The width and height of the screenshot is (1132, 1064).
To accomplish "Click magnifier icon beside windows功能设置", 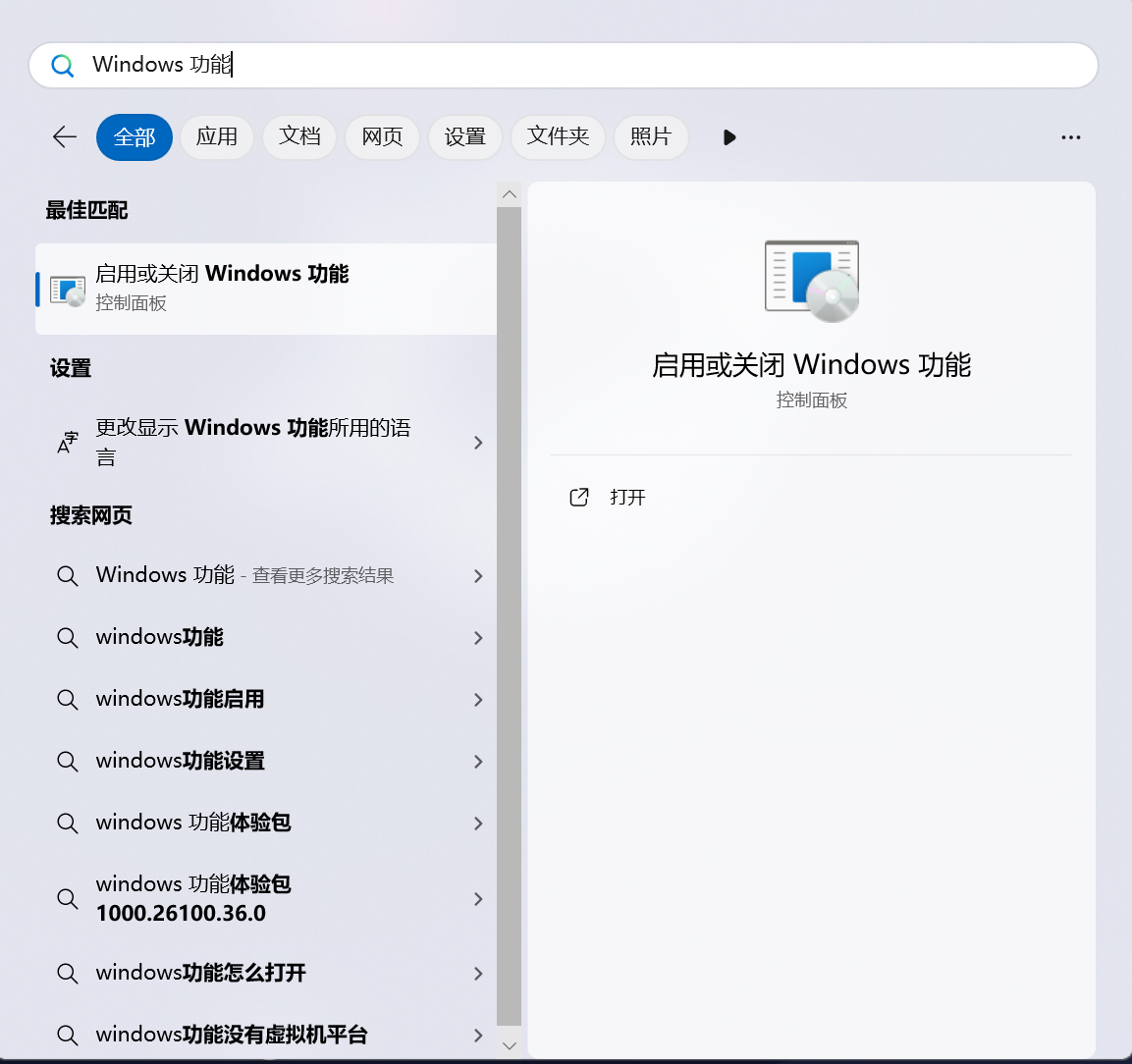I will coord(67,762).
